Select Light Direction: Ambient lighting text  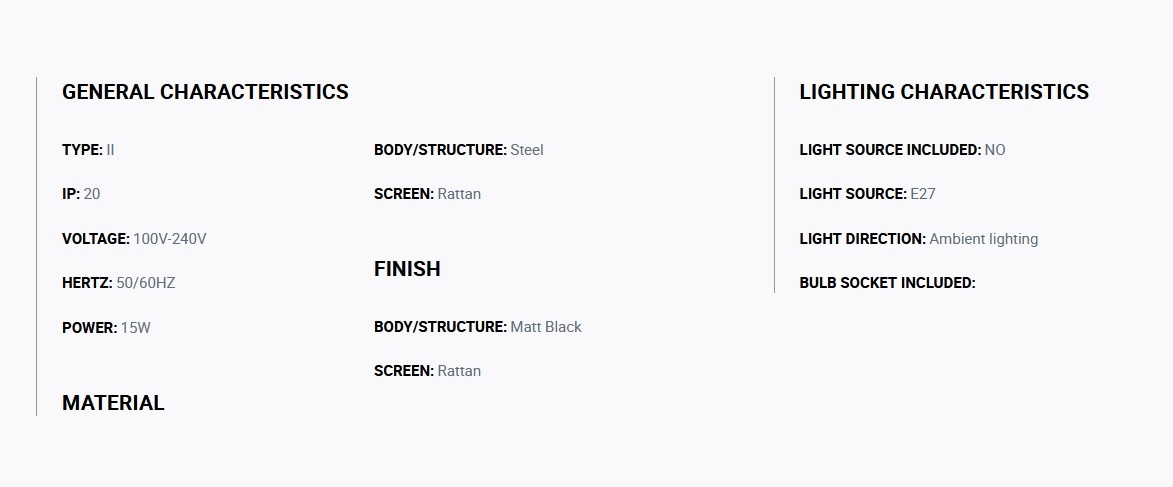[919, 239]
